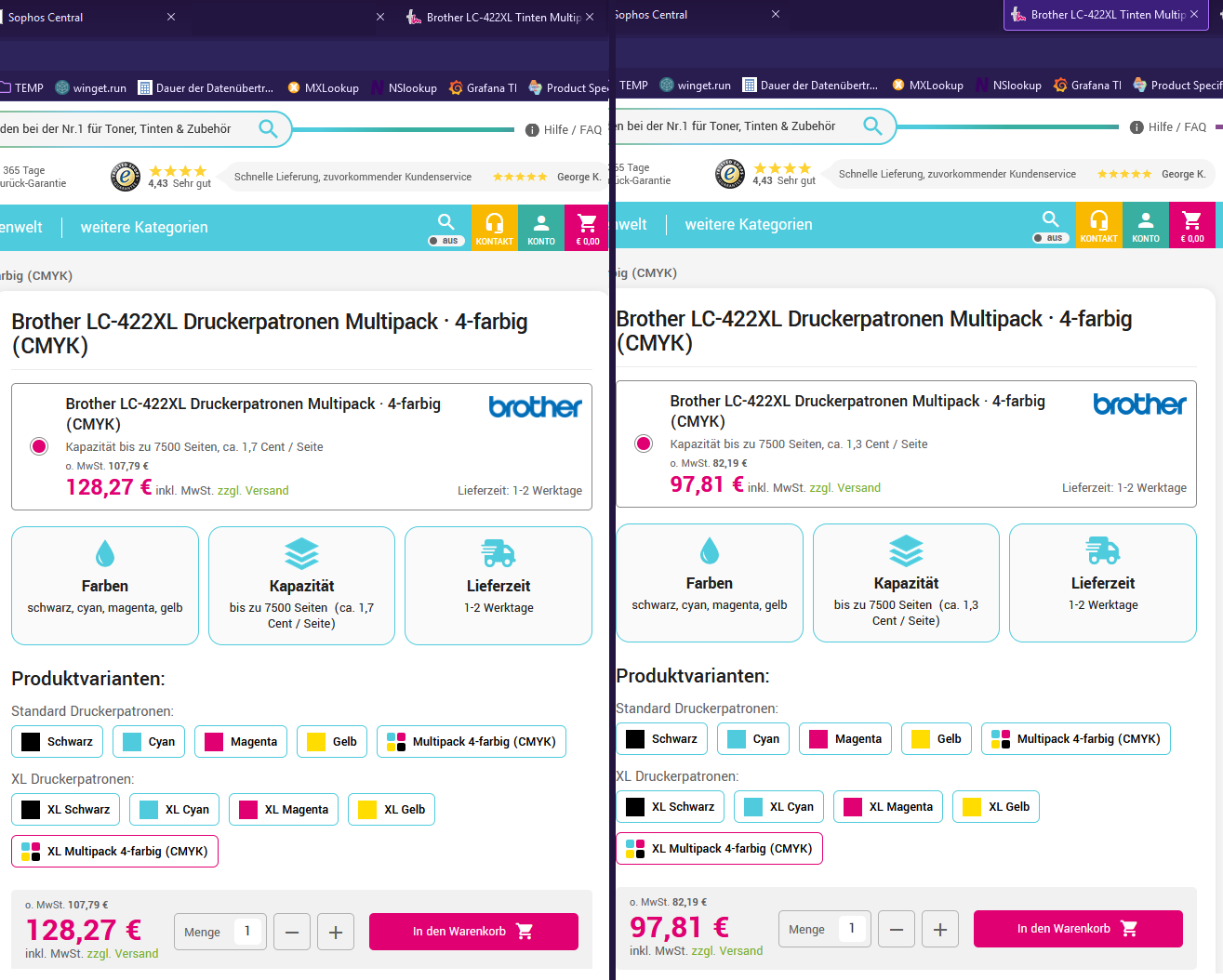The image size is (1223, 980).
Task: Increase quantity with plus in left window
Action: (336, 932)
